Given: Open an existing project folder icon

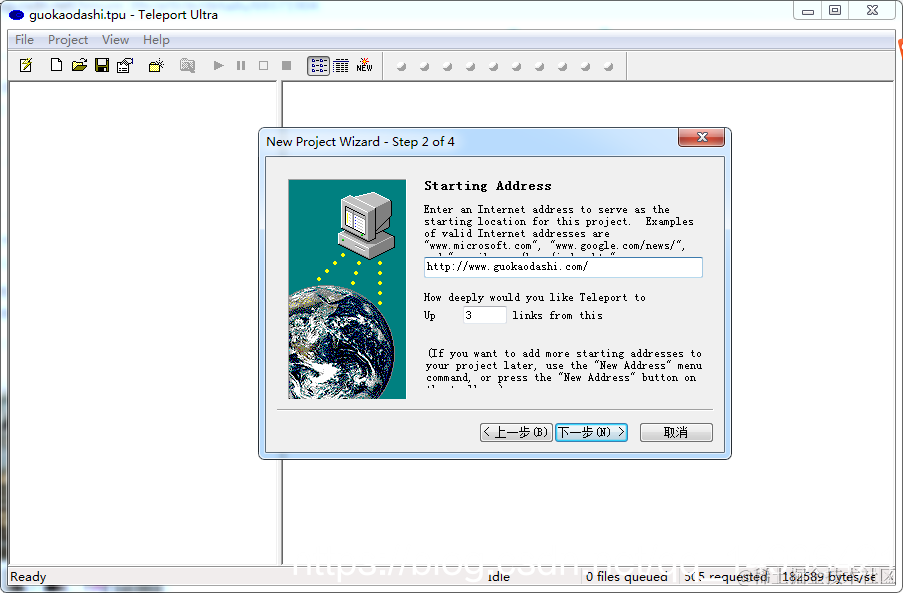Looking at the screenshot, I should (x=79, y=65).
